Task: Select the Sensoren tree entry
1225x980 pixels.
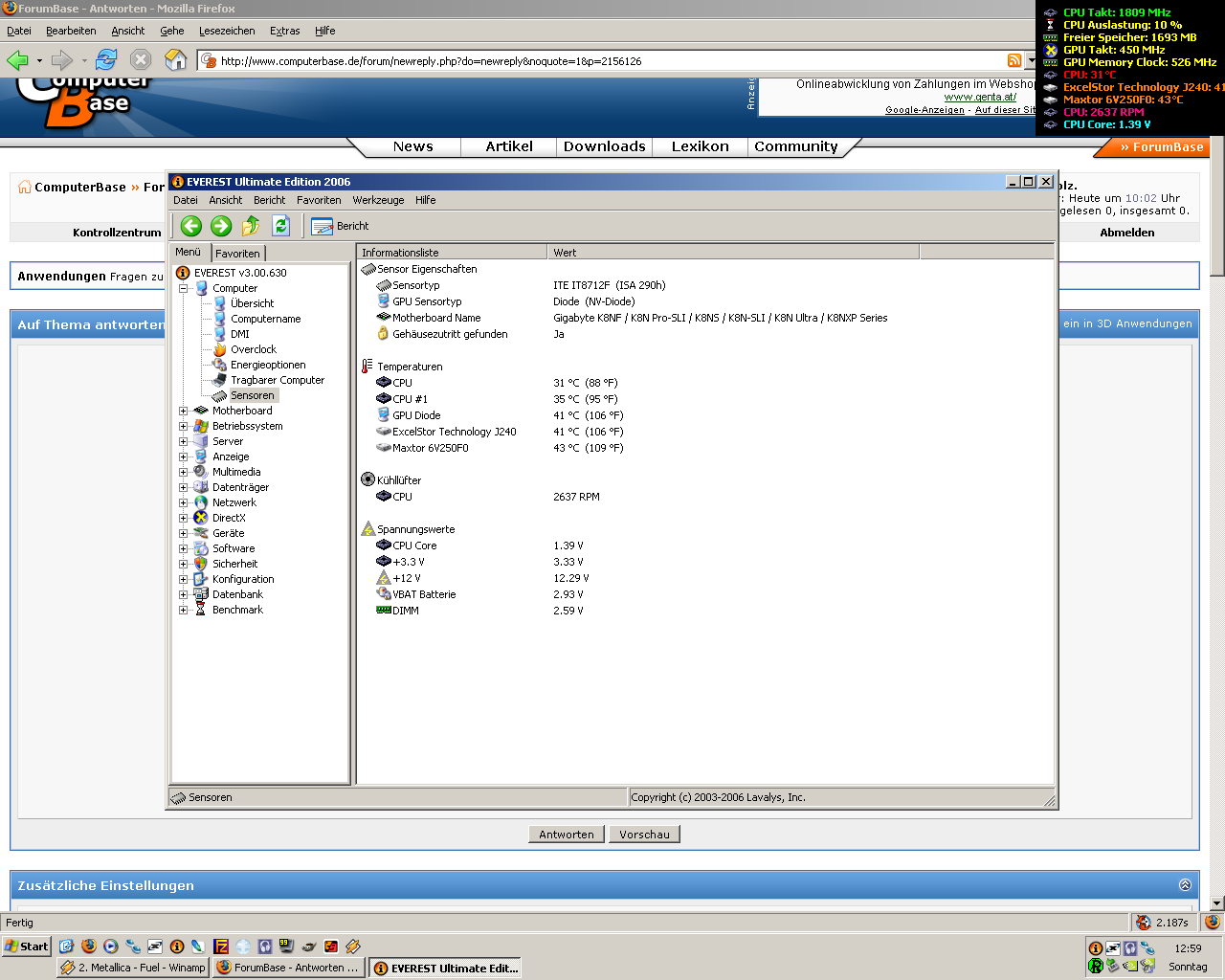Action: [252, 395]
